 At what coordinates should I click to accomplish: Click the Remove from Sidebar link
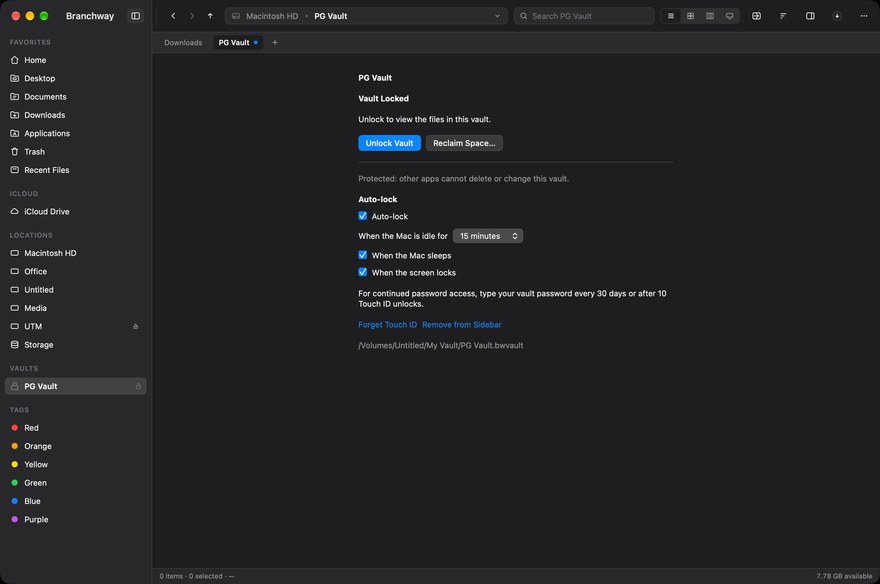462,325
